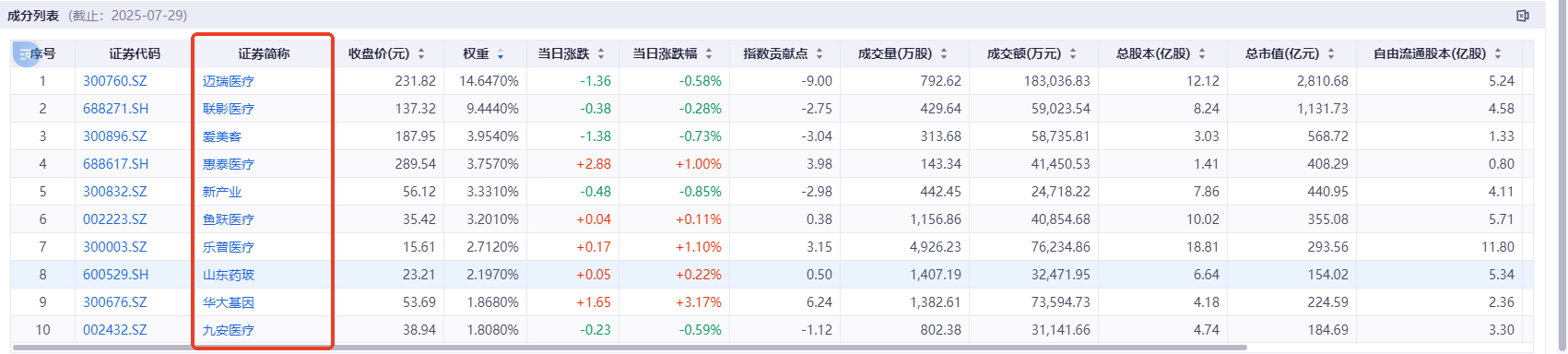Viewport: 1568px width, 354px height.
Task: Click the 证券代码 column header
Action: pyautogui.click(x=135, y=53)
